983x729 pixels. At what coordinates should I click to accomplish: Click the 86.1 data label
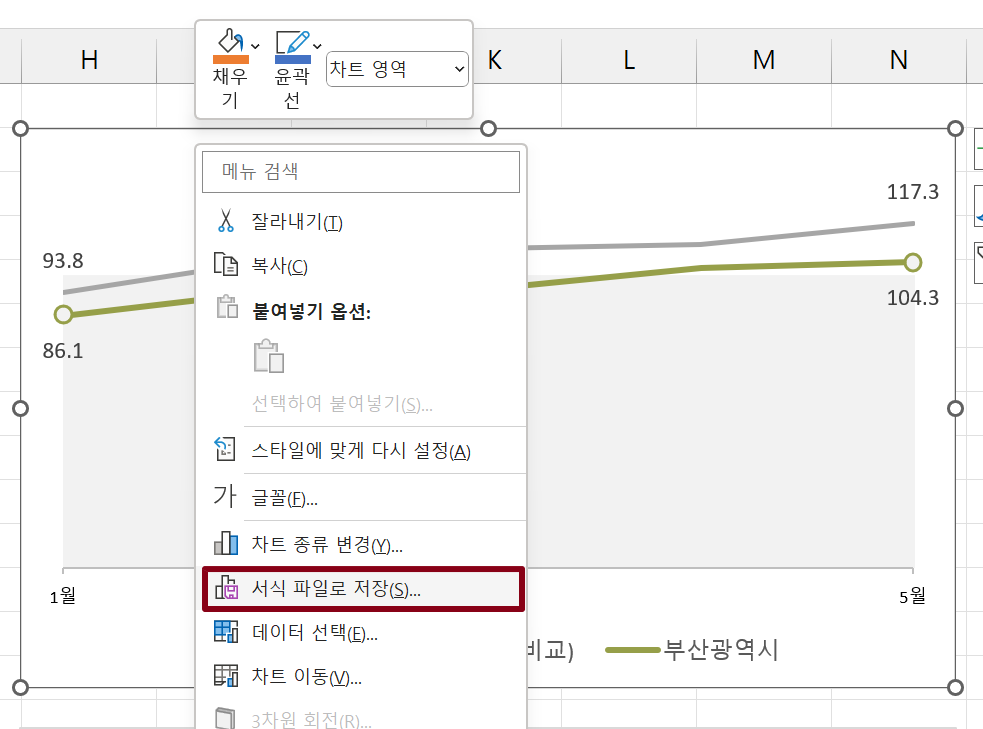point(63,351)
